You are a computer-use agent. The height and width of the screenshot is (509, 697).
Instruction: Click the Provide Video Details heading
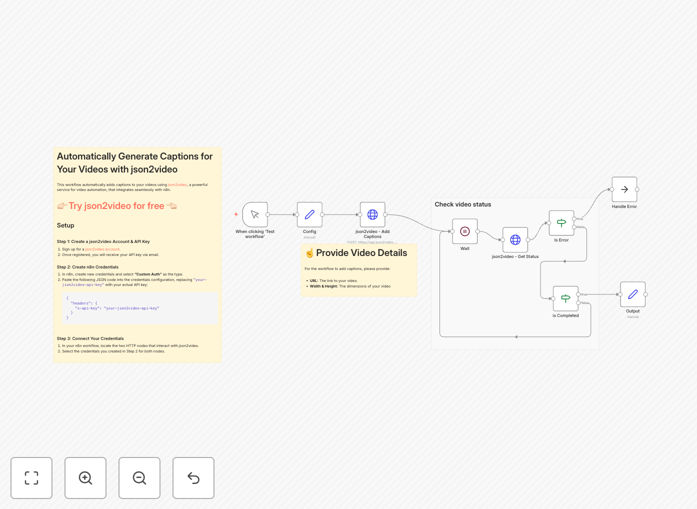357,253
